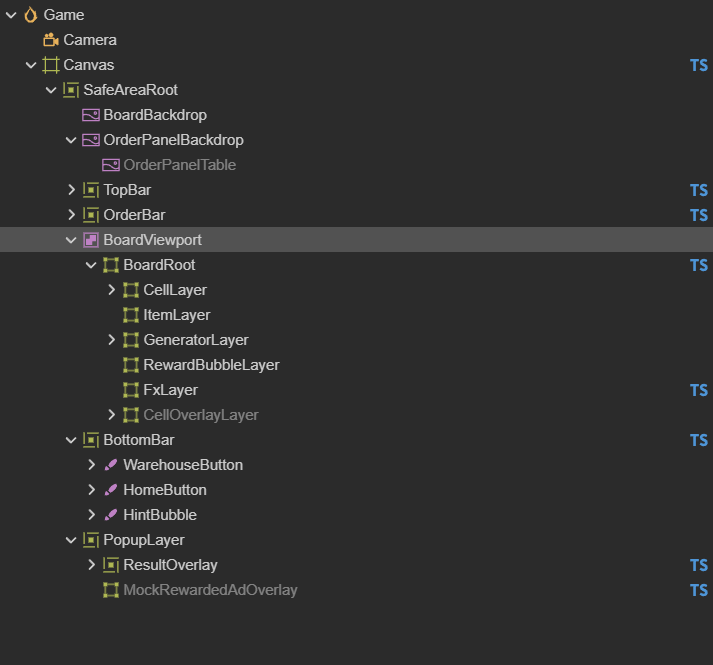
Task: Select the RewardBubbleLayer node label
Action: click(211, 365)
